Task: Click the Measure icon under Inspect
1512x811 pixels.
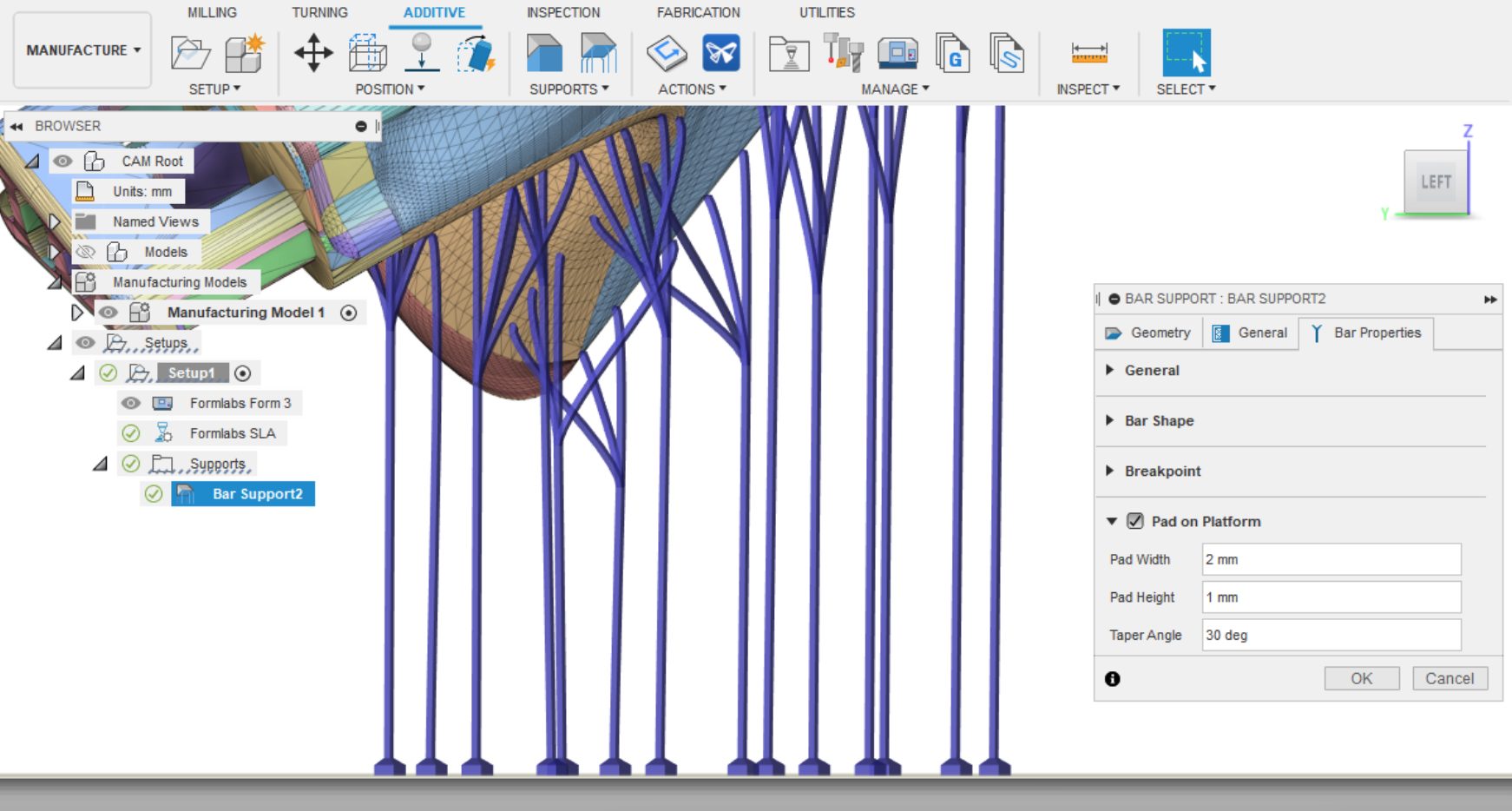Action: [1088, 53]
